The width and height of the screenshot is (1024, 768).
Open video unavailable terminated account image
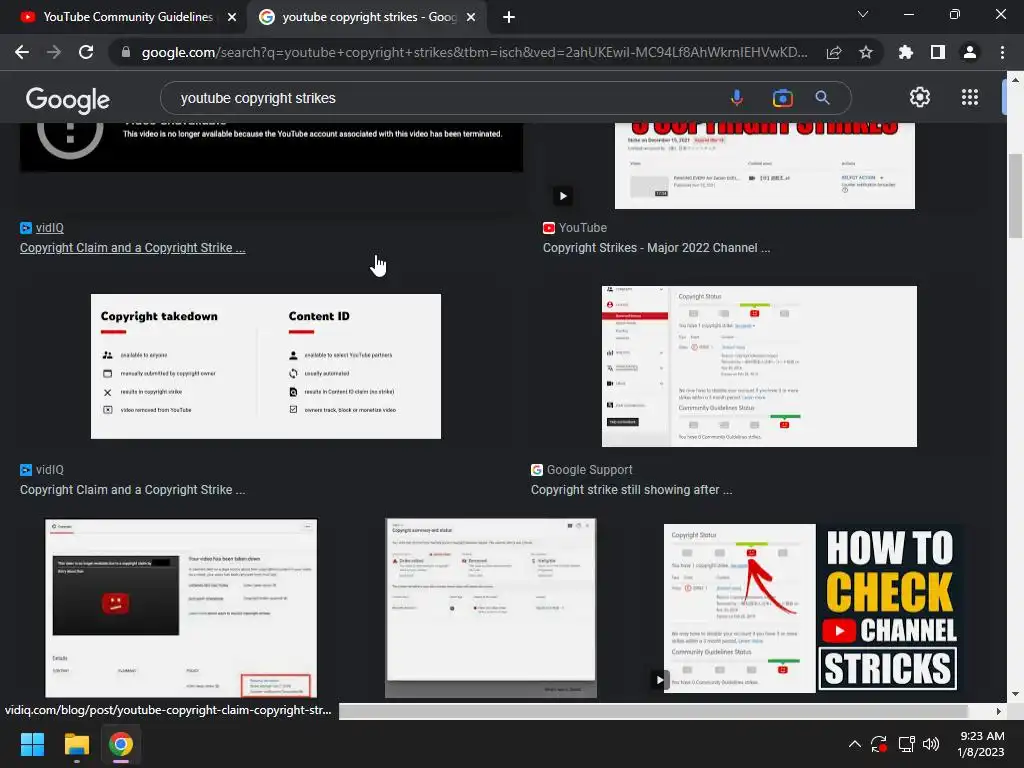click(x=271, y=147)
